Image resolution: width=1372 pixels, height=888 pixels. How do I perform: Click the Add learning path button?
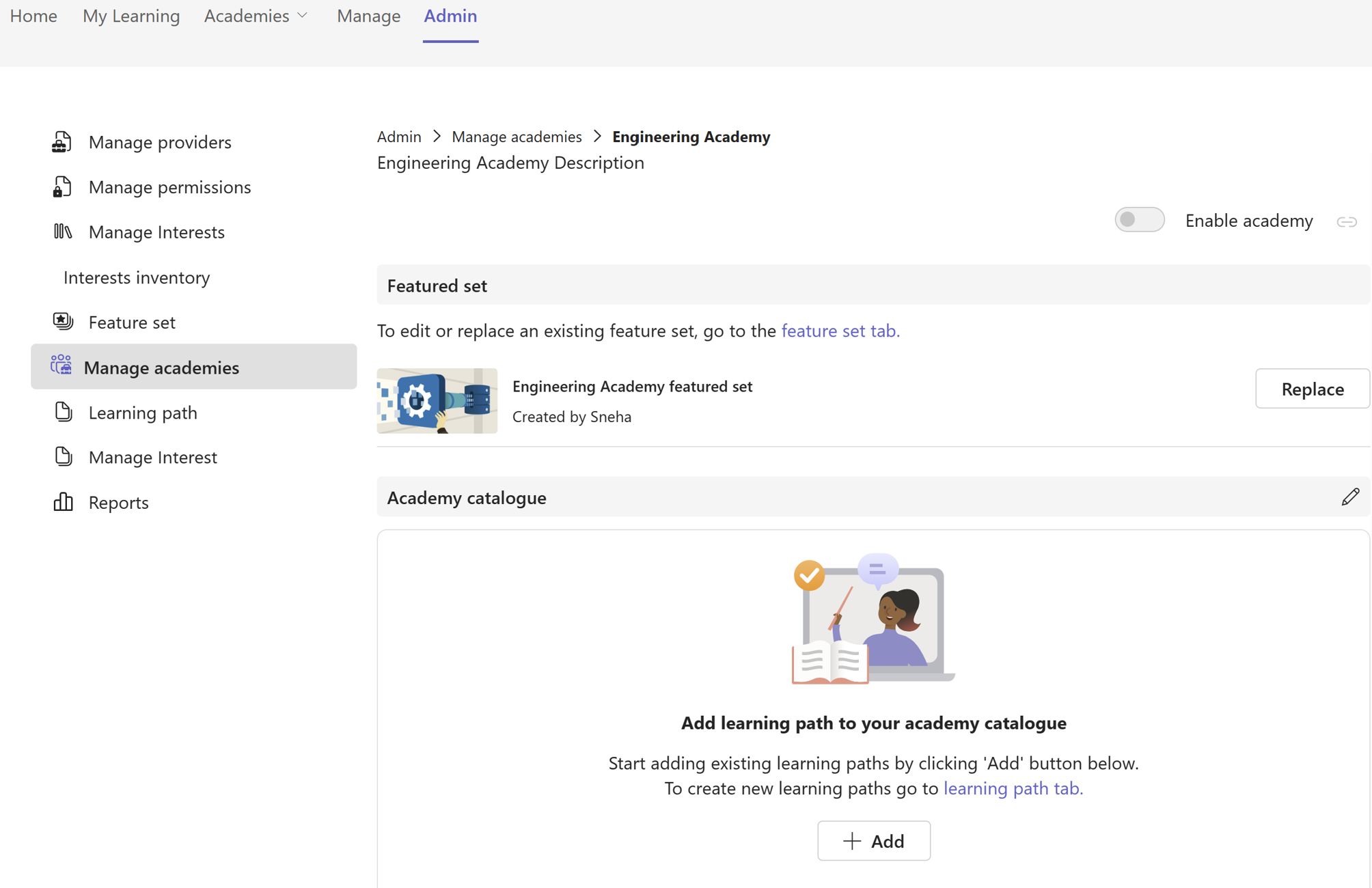(873, 840)
